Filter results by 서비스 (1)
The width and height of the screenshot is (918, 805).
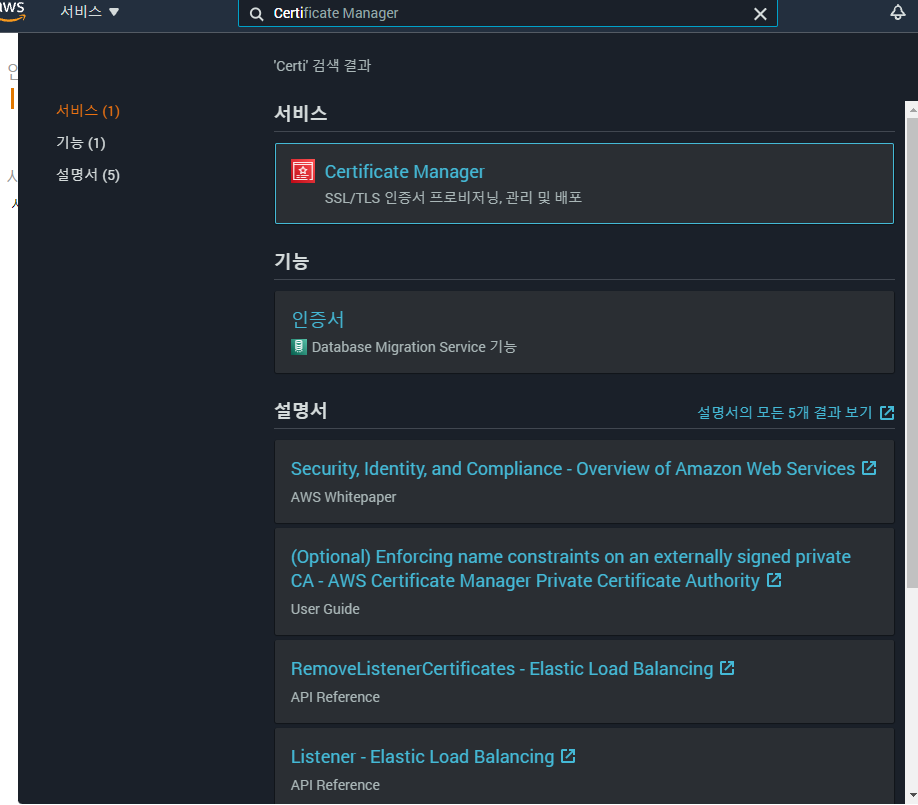[88, 110]
